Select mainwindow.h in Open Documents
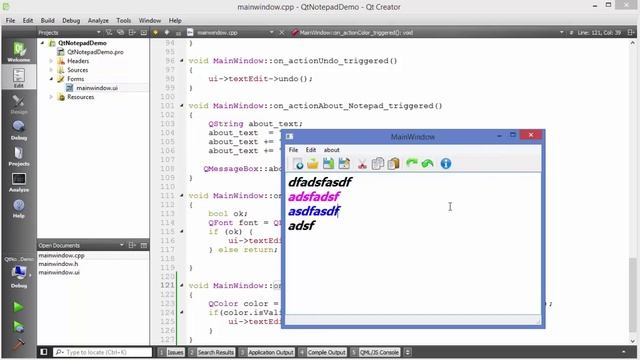The width and height of the screenshot is (640, 360). pyautogui.click(x=58, y=264)
